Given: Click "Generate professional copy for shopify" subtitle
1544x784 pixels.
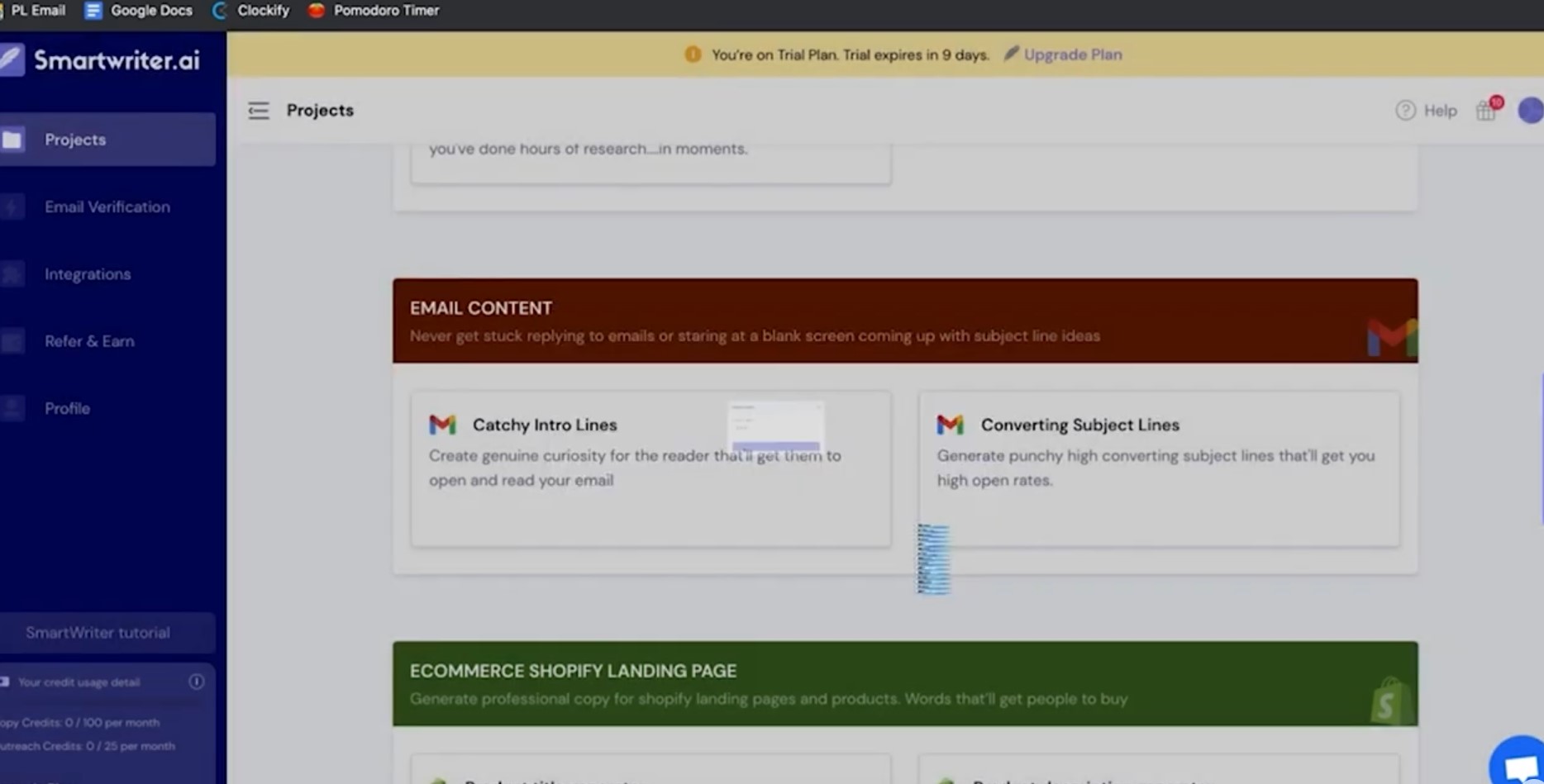Looking at the screenshot, I should [x=769, y=699].
